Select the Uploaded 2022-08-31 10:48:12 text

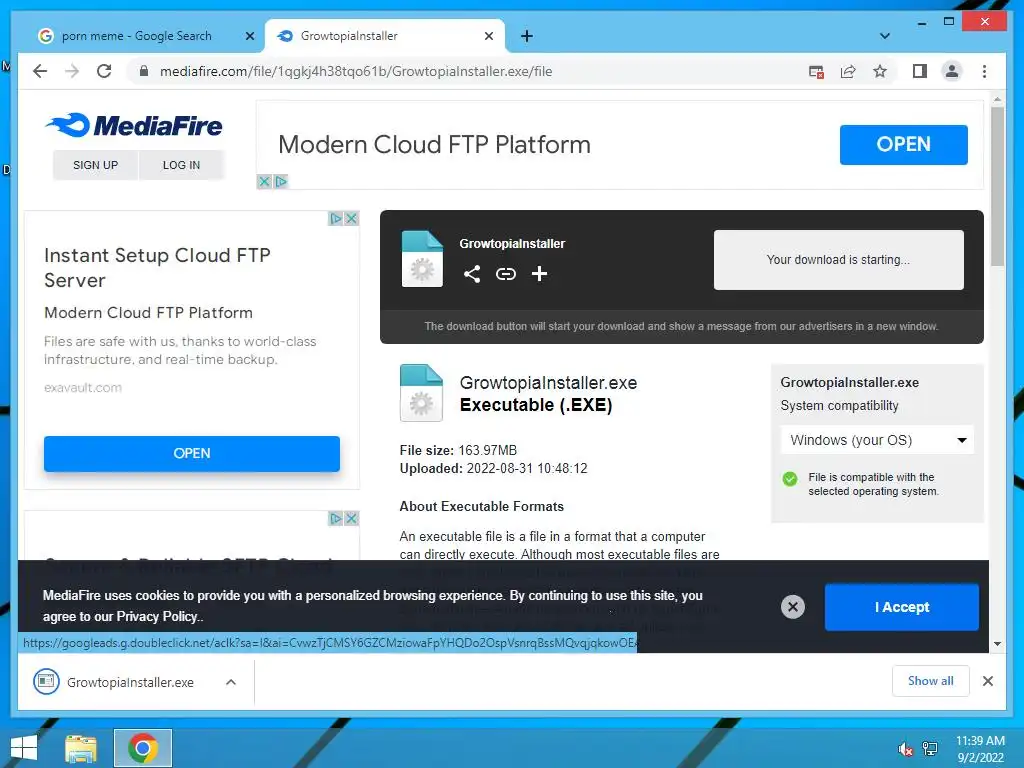[493, 468]
